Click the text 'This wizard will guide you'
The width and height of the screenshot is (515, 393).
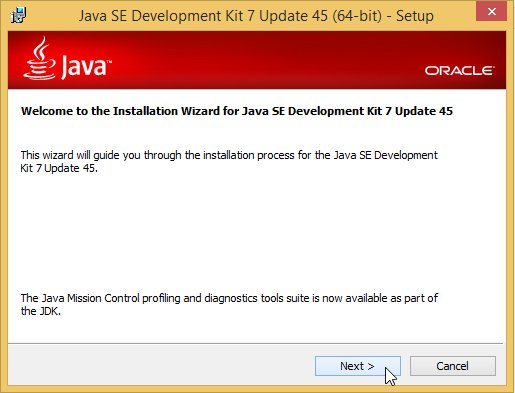pos(81,155)
